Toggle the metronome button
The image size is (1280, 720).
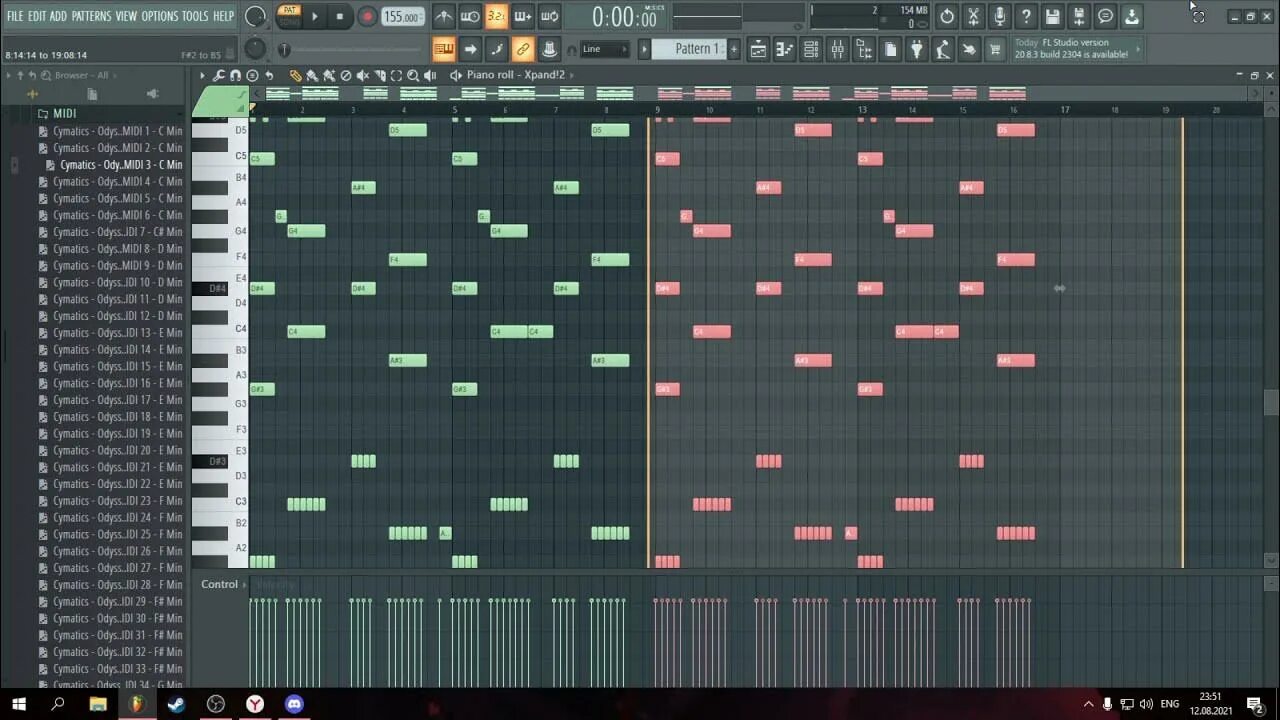coord(443,16)
